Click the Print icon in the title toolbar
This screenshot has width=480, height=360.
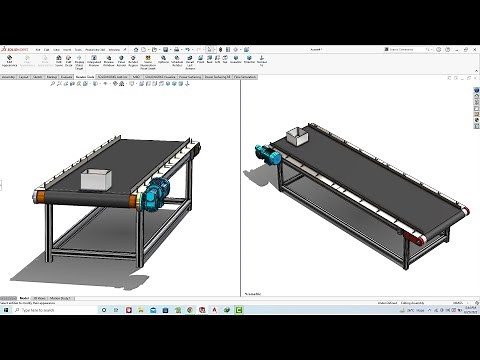coord(176,49)
